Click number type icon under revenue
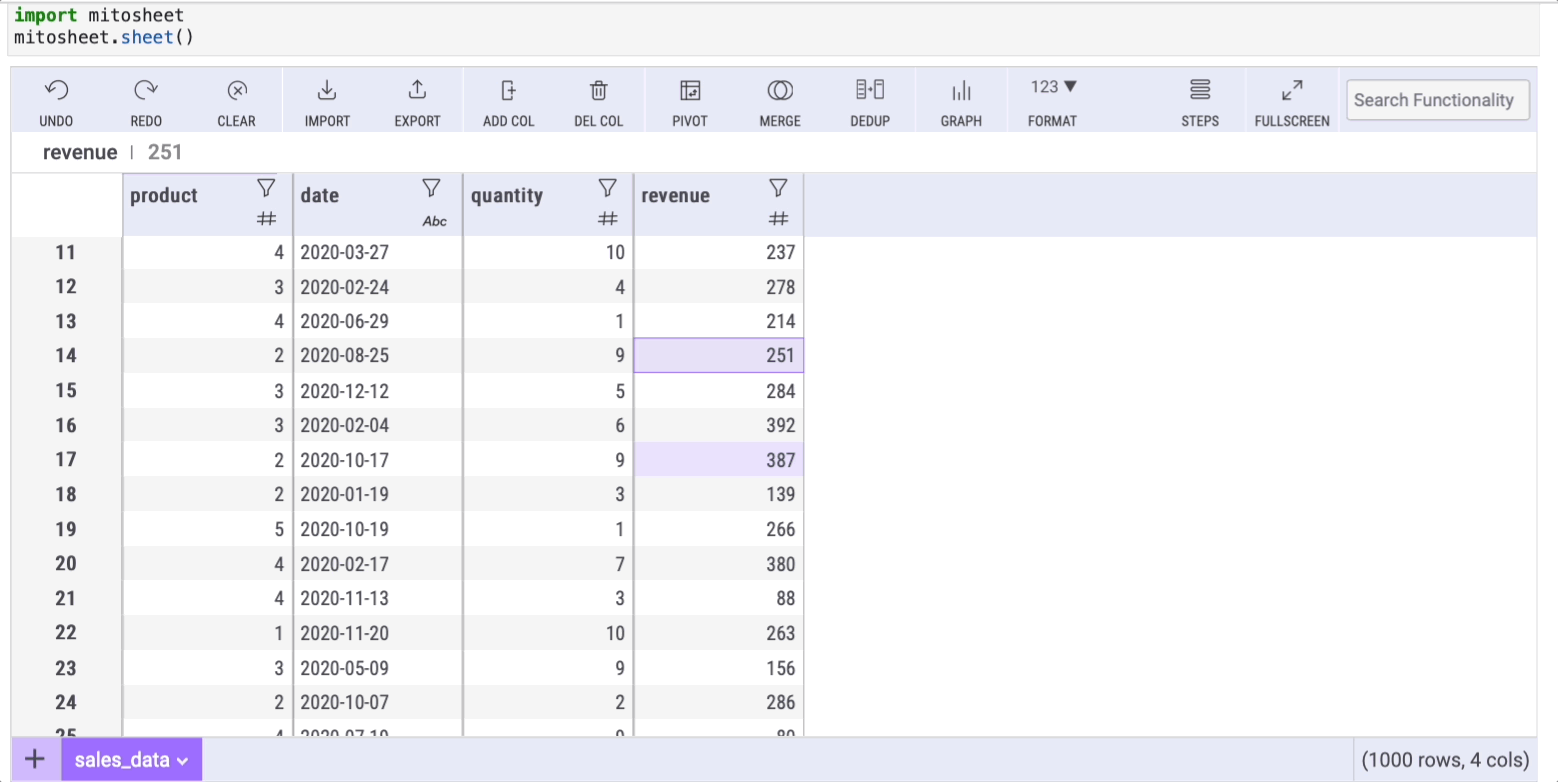 (779, 221)
